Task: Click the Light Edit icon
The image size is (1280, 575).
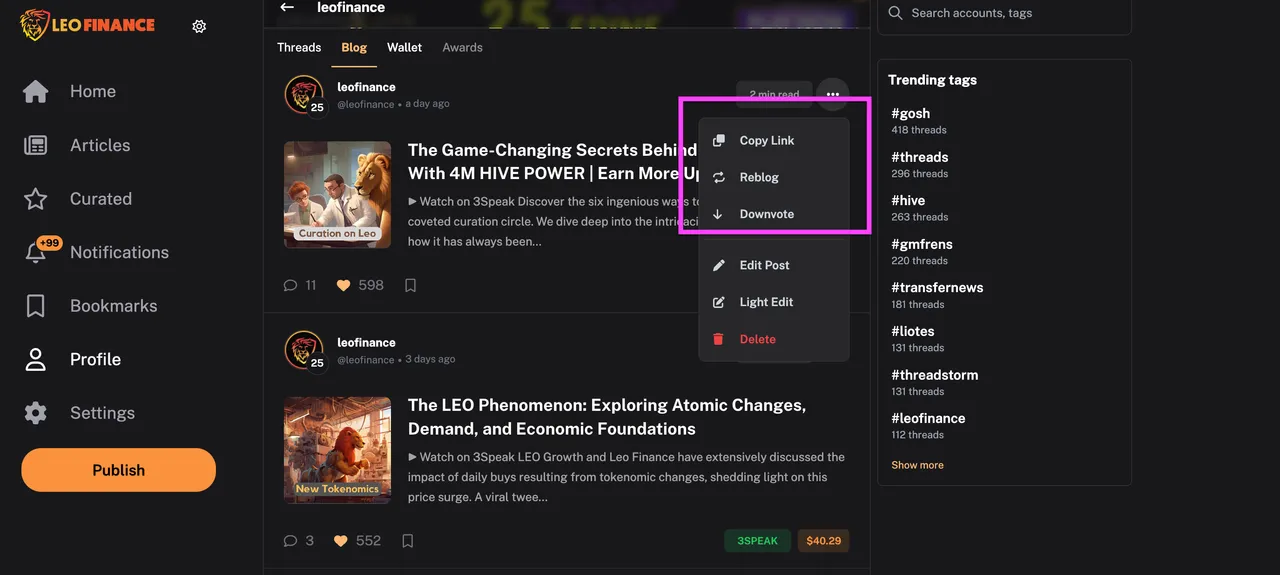Action: coord(718,302)
